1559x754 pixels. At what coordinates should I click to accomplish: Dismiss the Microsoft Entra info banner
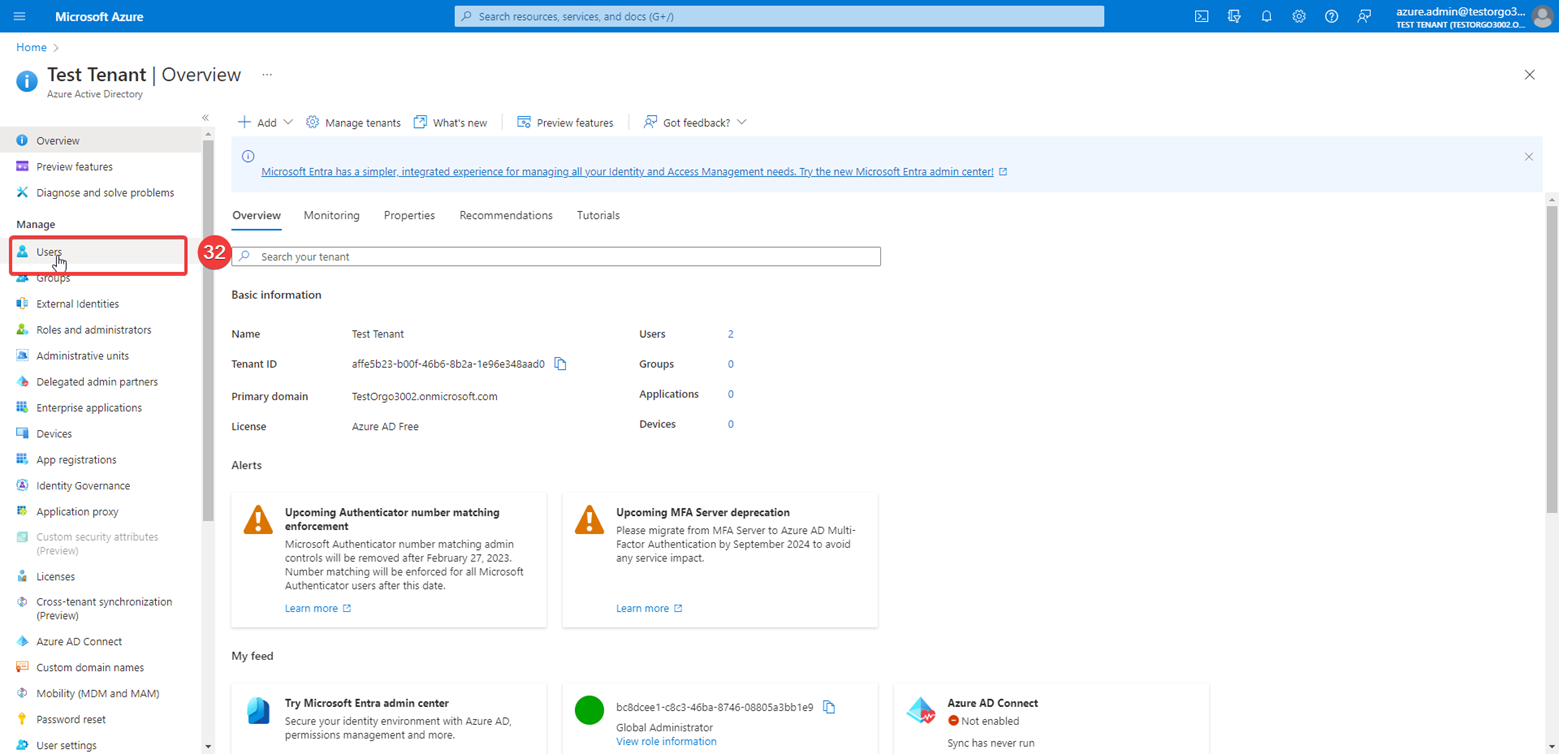pyautogui.click(x=1528, y=156)
